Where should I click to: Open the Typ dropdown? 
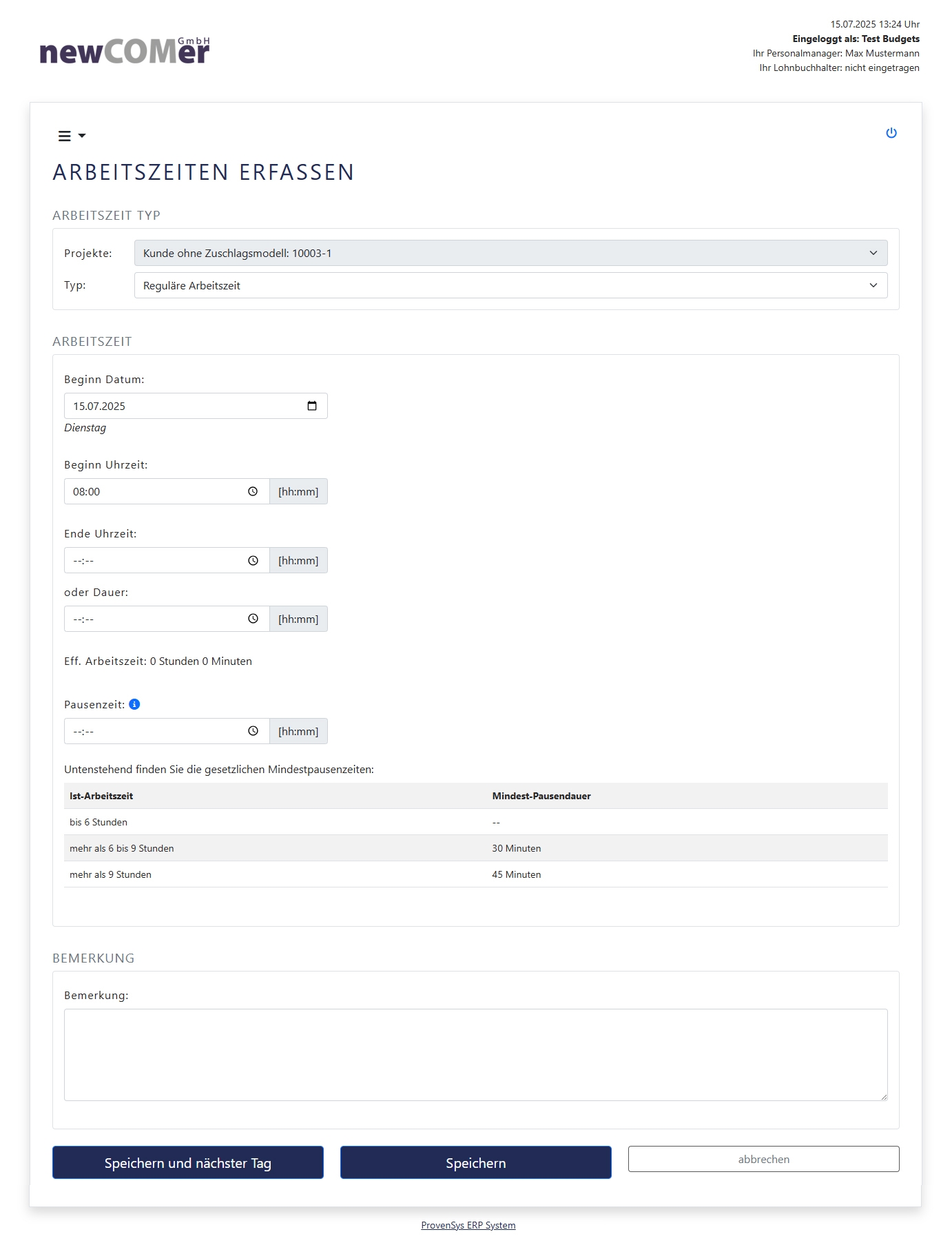tap(510, 285)
